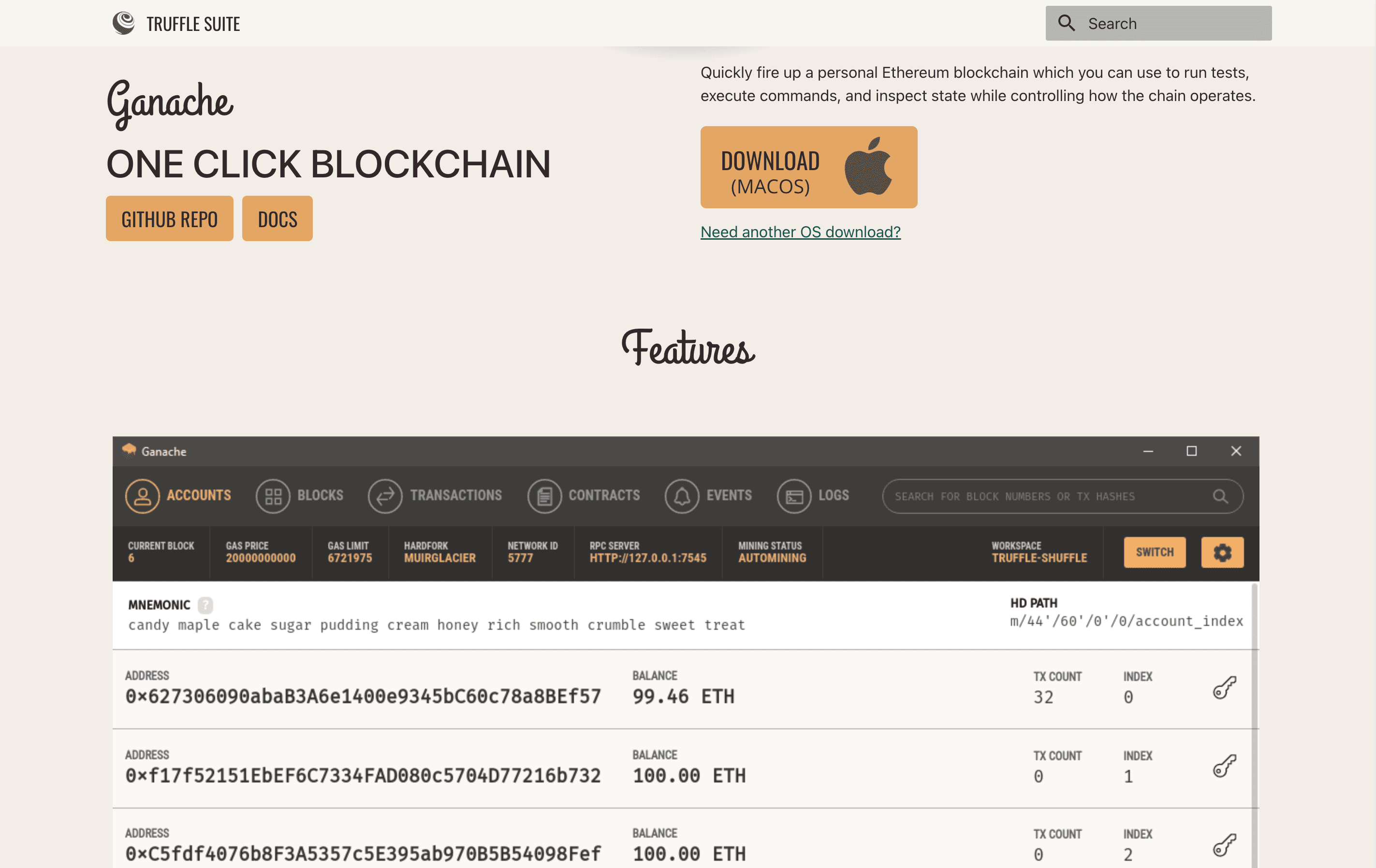Maximize the Ganache window

(1191, 451)
